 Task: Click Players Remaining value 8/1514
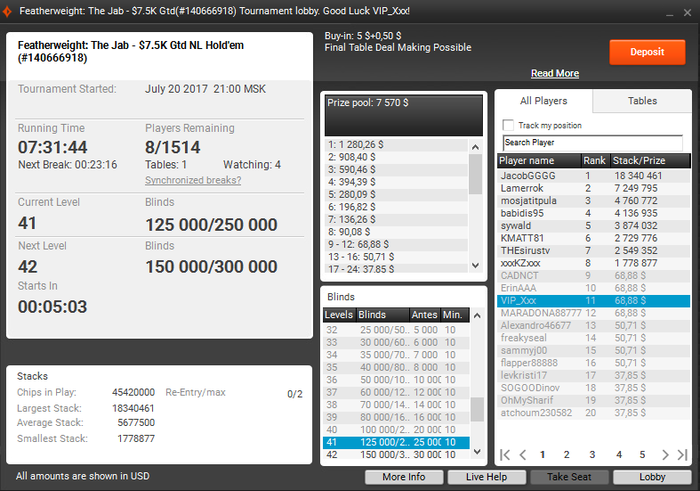tap(173, 147)
